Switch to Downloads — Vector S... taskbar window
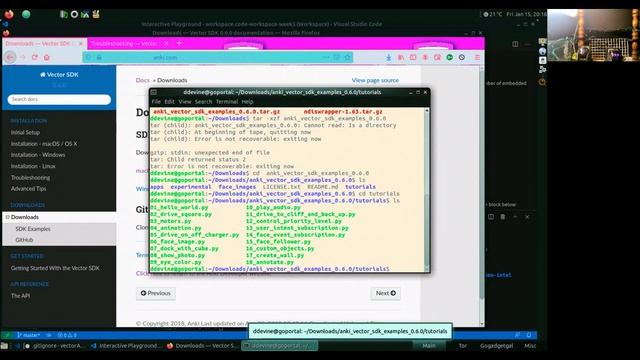The width and height of the screenshot is (640, 360). (202, 346)
